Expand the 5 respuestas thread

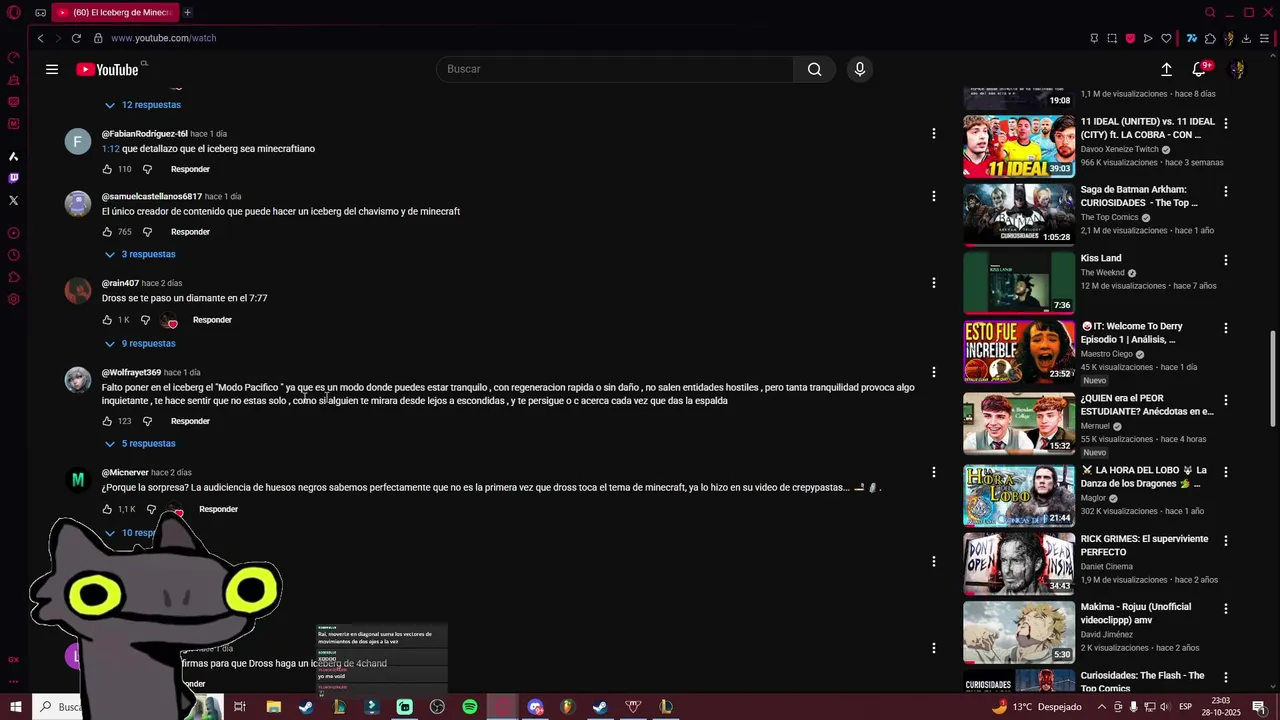coord(140,443)
